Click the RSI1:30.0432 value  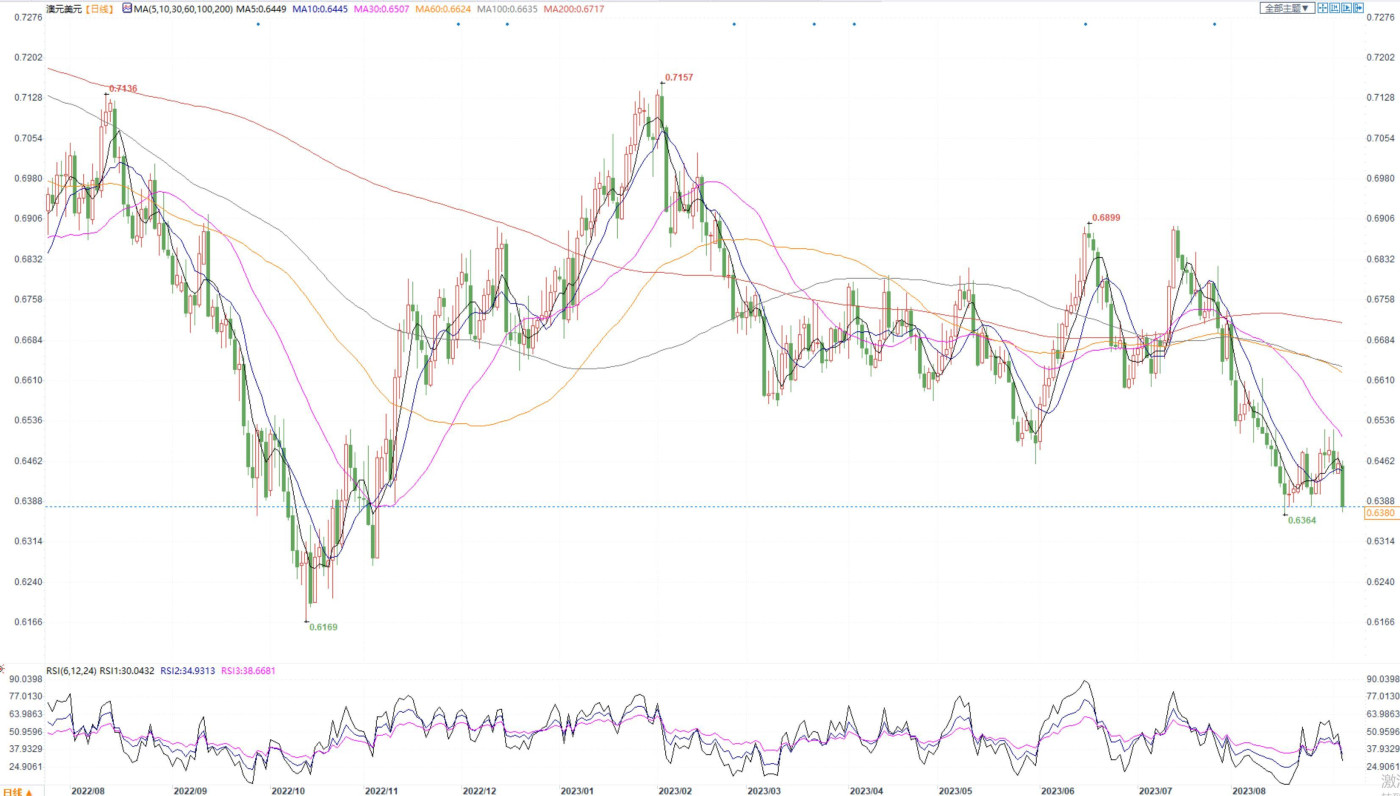click(127, 671)
